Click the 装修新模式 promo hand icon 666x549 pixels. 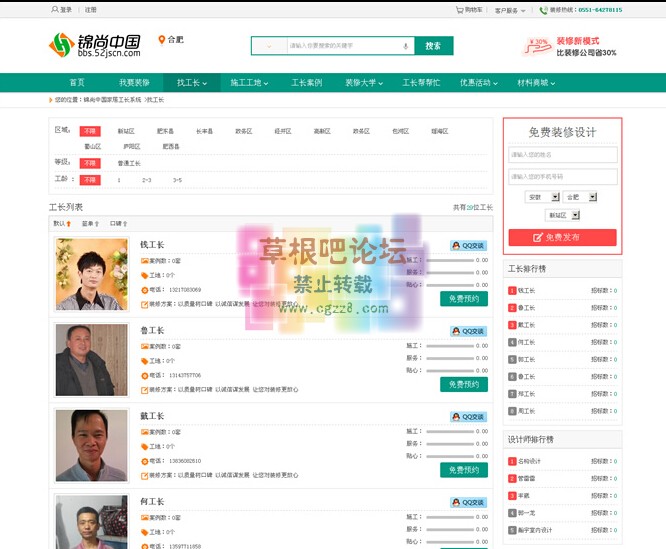click(537, 47)
